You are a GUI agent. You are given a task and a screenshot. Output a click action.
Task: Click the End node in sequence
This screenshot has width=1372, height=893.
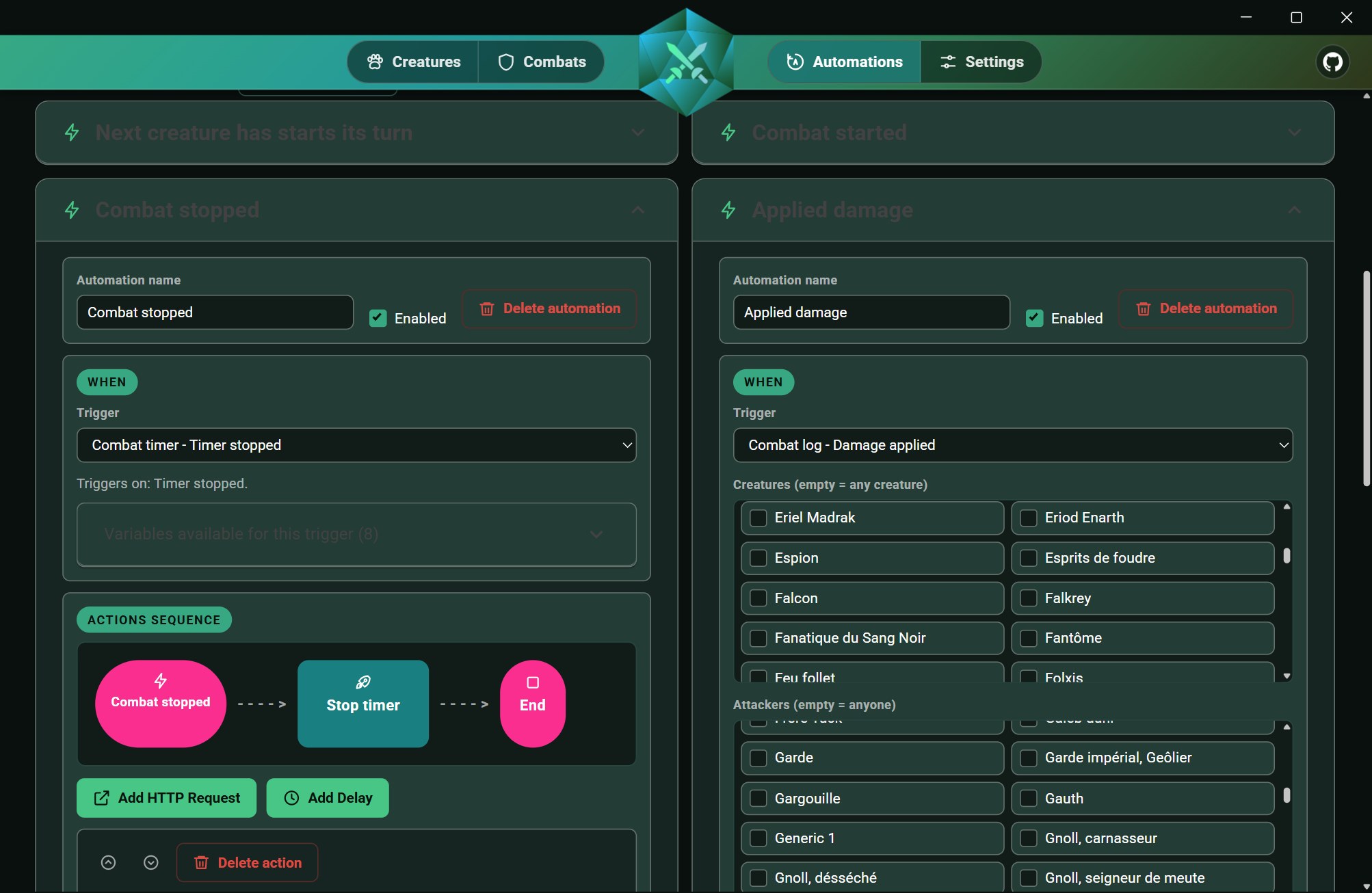[533, 704]
